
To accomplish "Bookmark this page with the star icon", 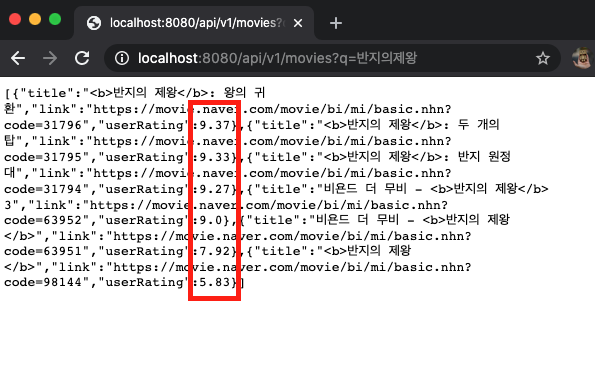I will pos(543,58).
